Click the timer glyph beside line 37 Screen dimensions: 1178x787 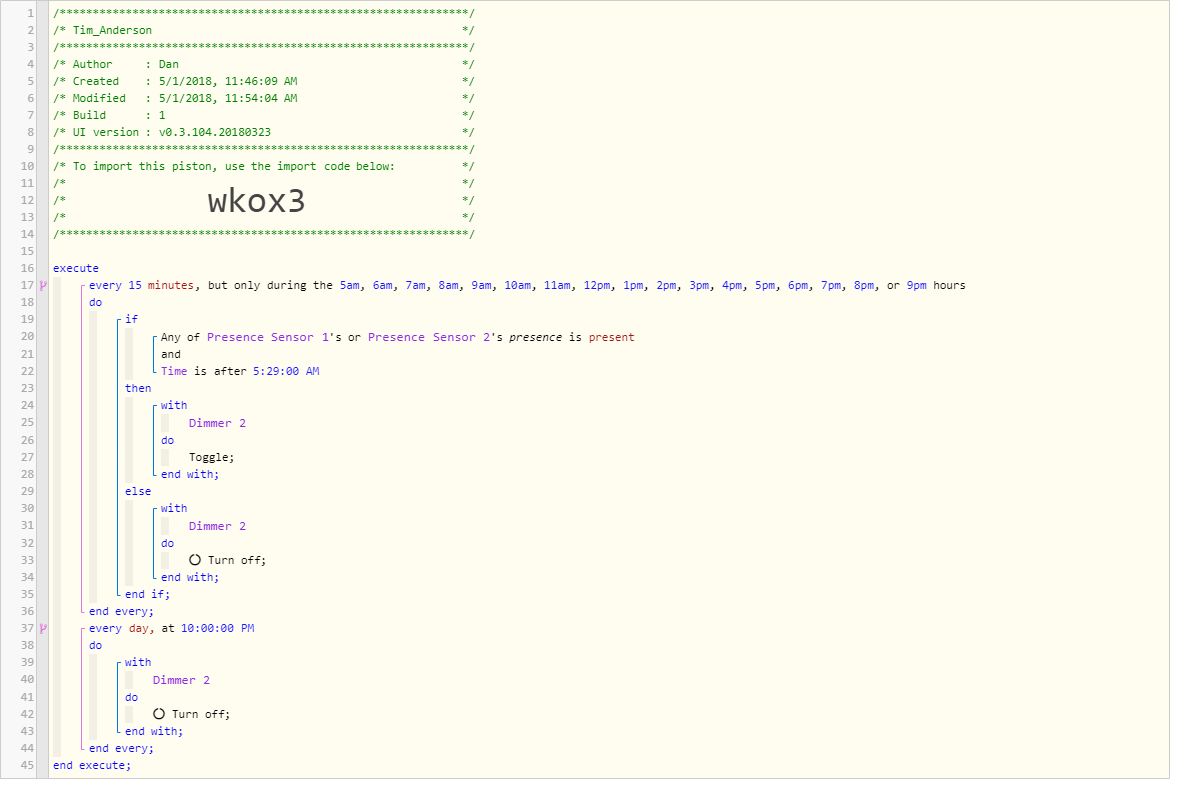42,629
